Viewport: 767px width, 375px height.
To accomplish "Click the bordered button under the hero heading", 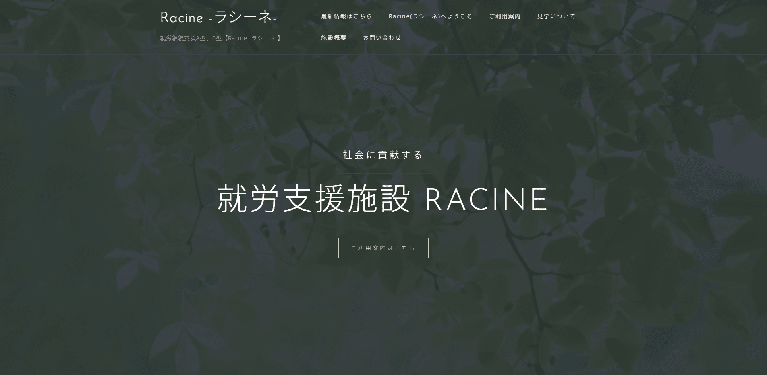I will [384, 248].
